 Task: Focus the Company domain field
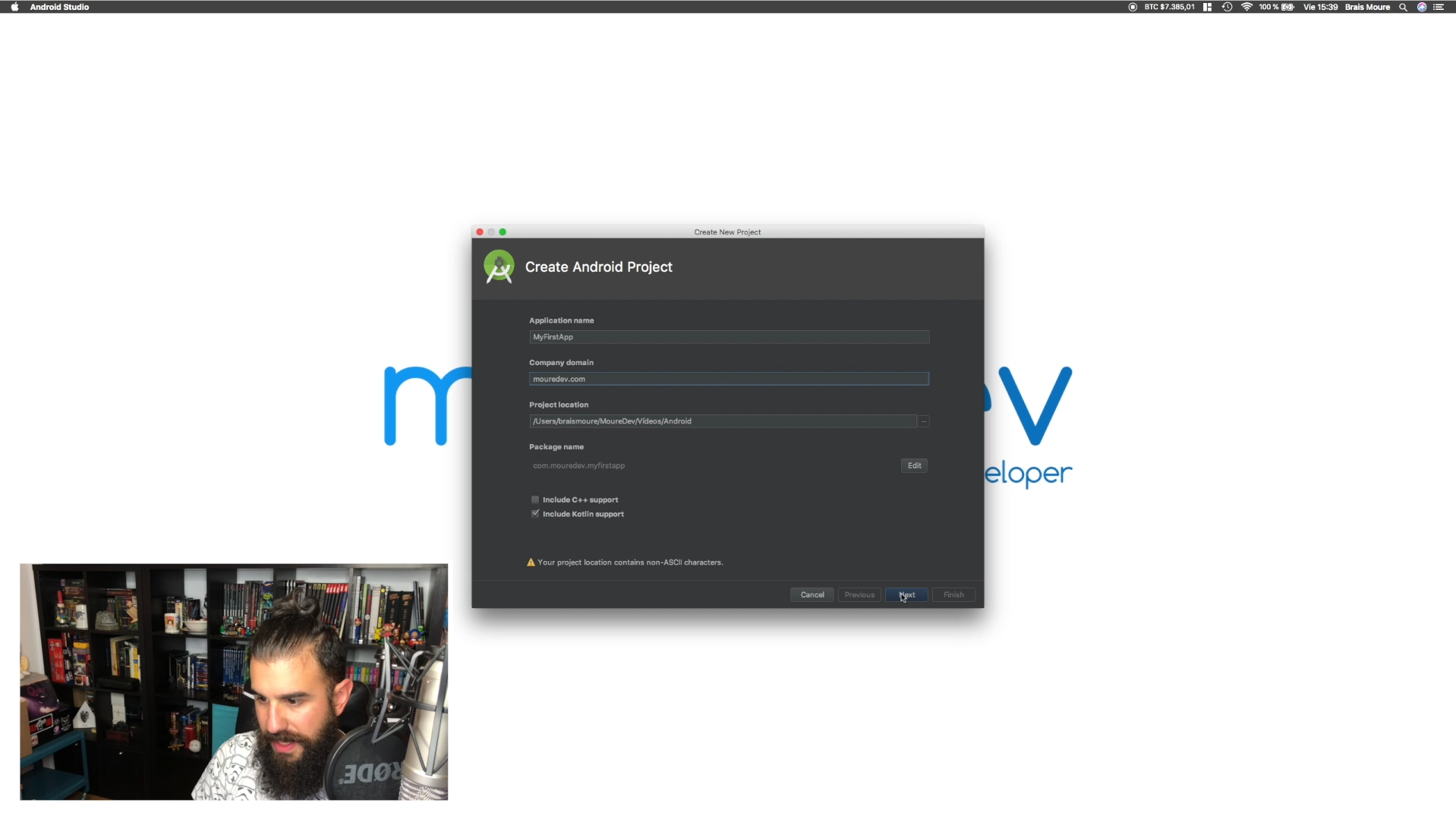(x=729, y=379)
